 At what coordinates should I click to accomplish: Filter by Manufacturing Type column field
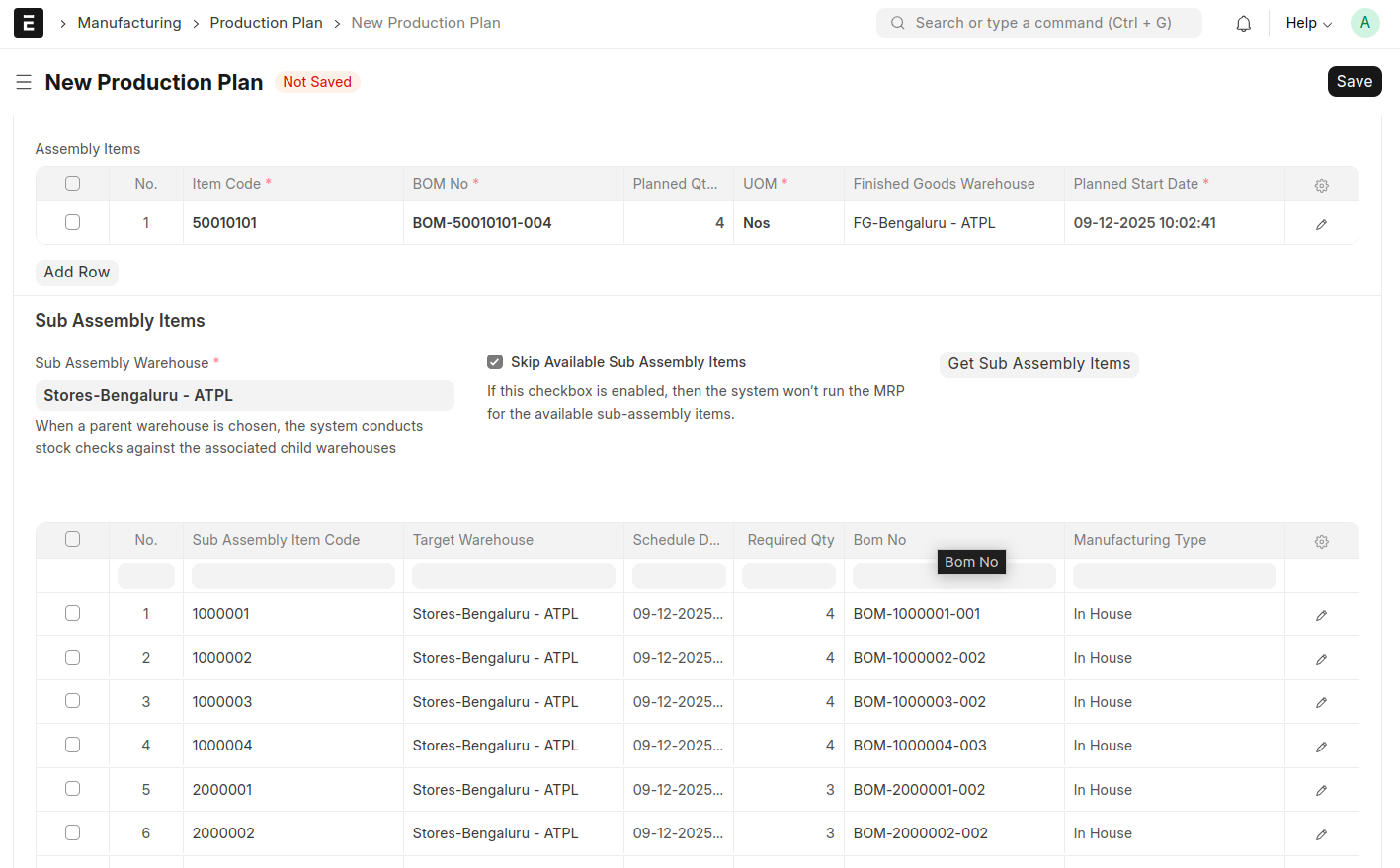point(1174,576)
